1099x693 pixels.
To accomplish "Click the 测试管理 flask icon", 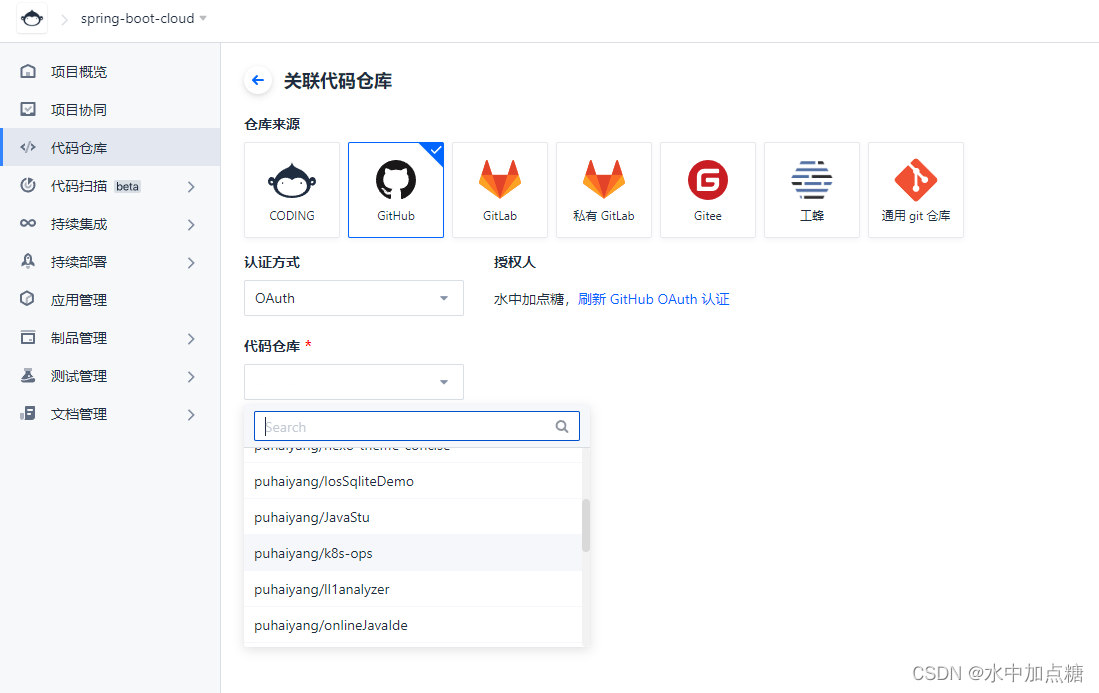I will pyautogui.click(x=28, y=375).
